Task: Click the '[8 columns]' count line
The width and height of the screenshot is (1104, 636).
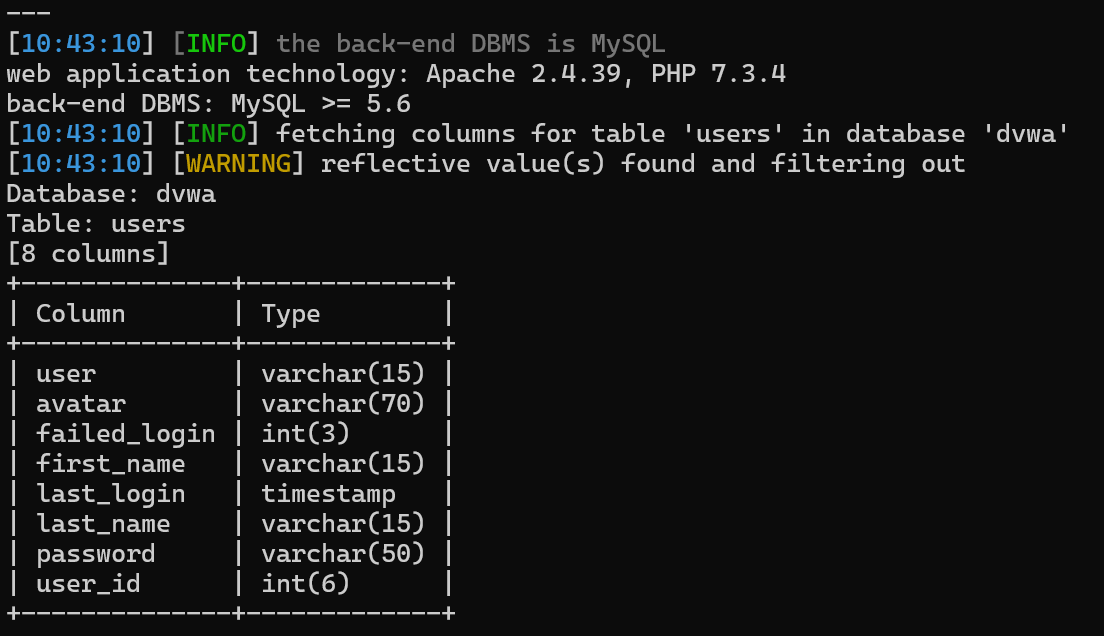Action: (x=88, y=254)
